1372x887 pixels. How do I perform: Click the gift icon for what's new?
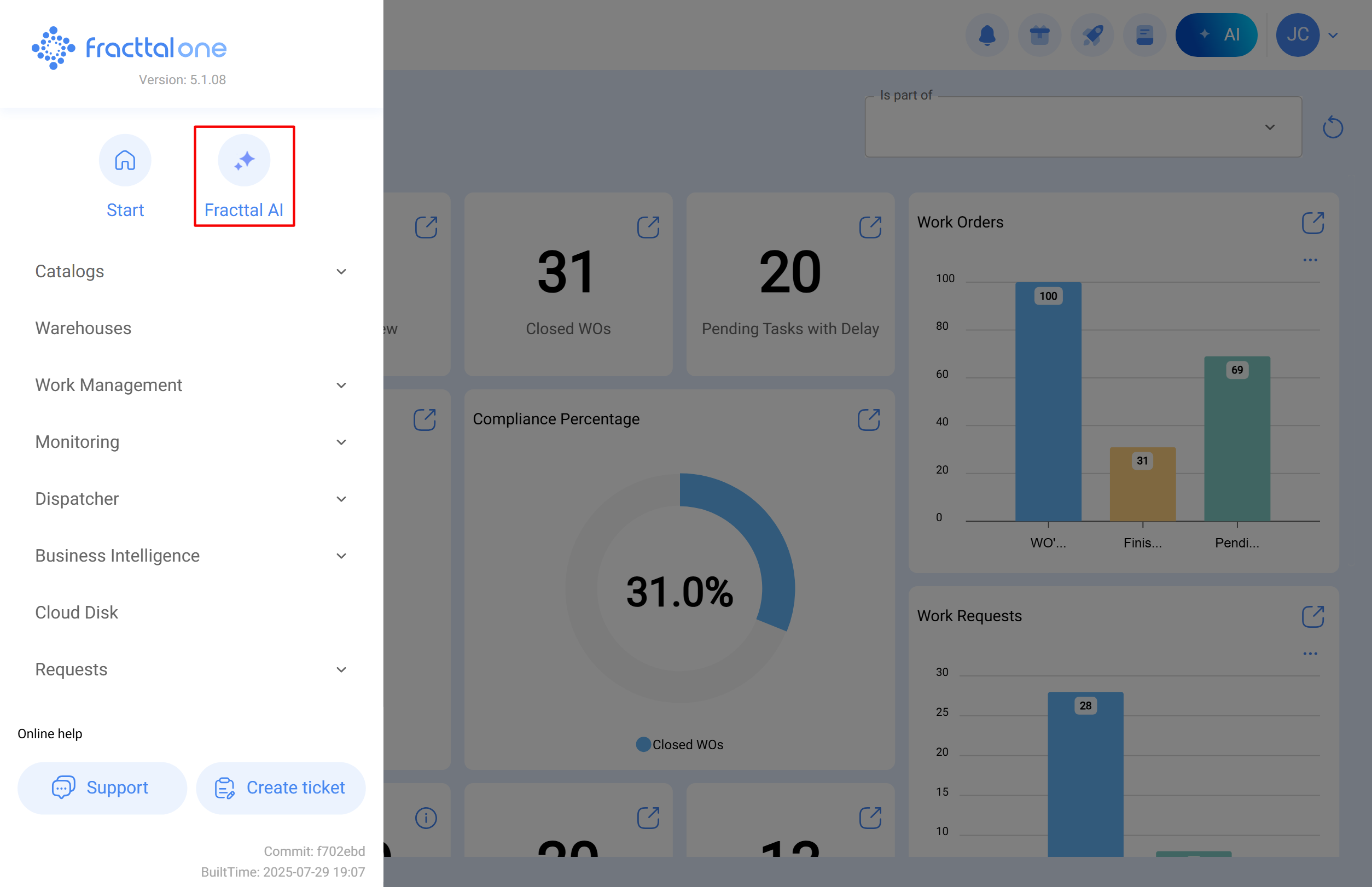[x=1039, y=34]
